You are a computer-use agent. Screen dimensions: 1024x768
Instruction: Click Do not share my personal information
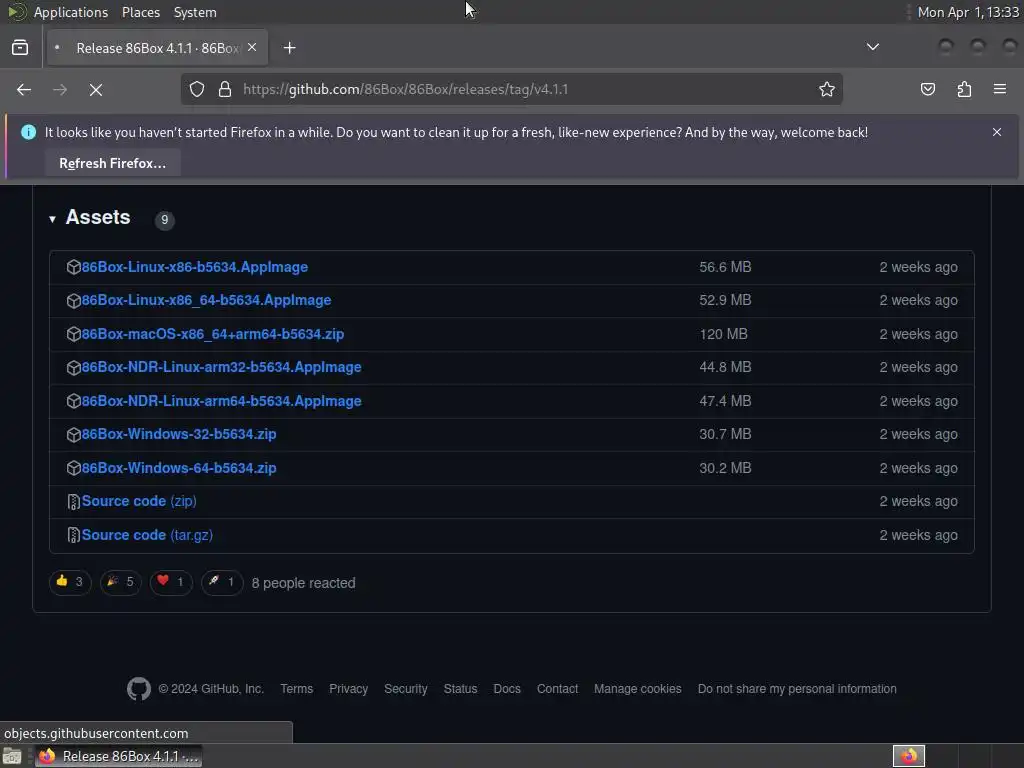[x=797, y=689]
